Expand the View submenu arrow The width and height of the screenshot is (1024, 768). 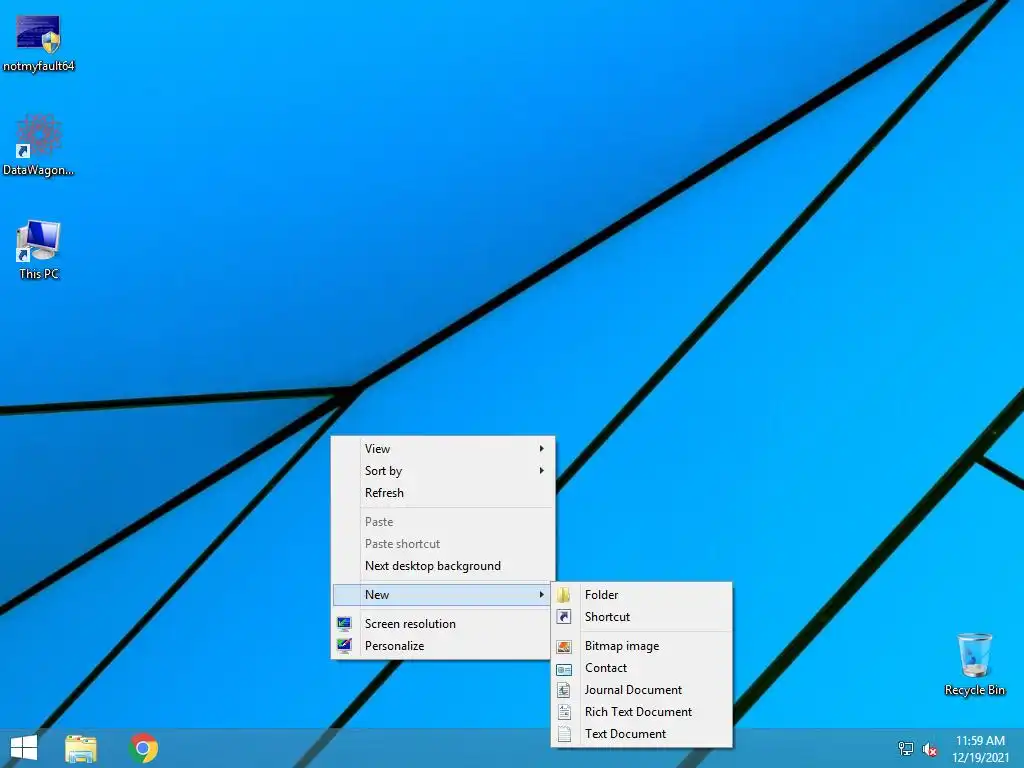coord(541,449)
